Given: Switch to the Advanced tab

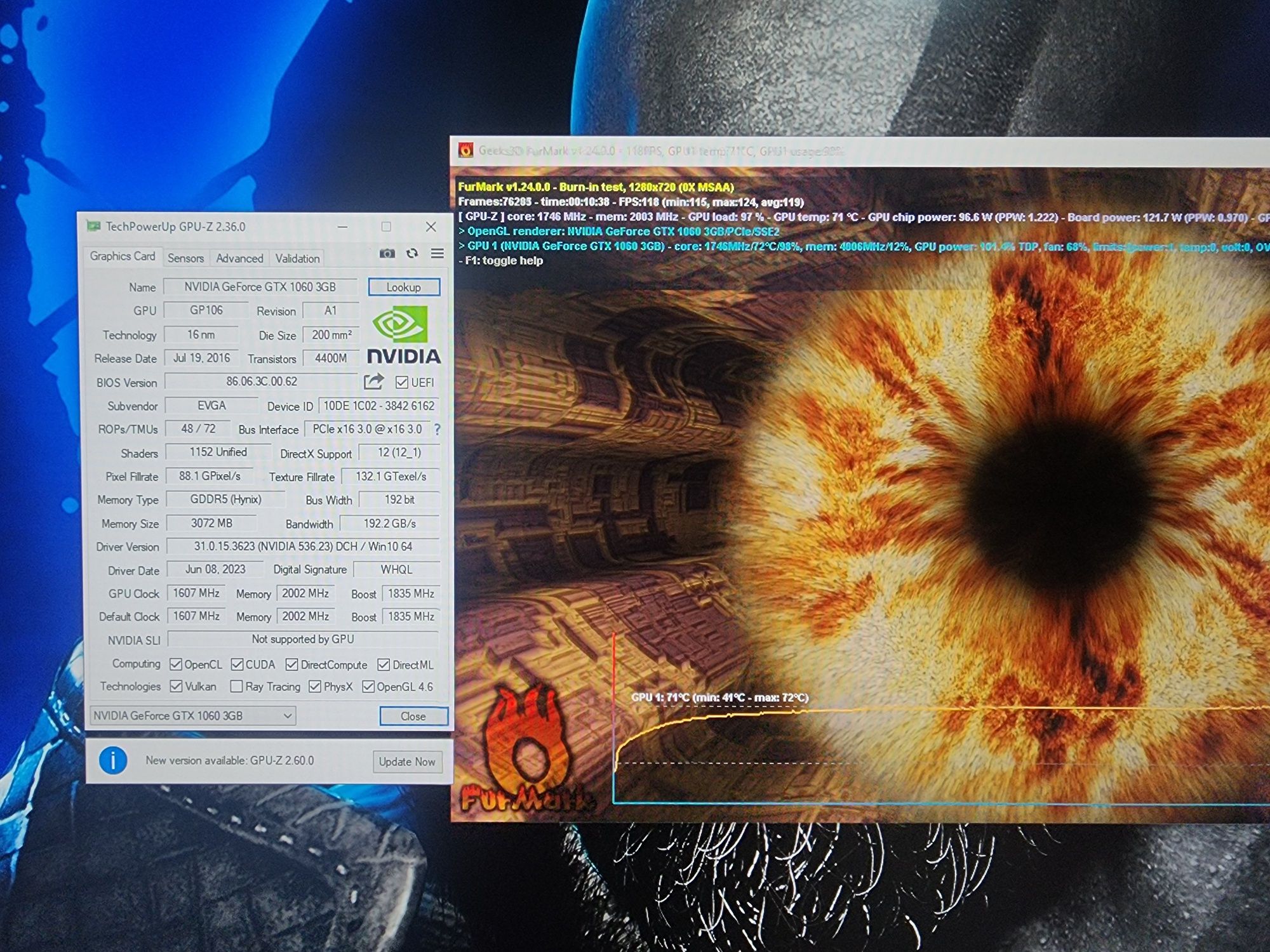Looking at the screenshot, I should click(x=239, y=258).
